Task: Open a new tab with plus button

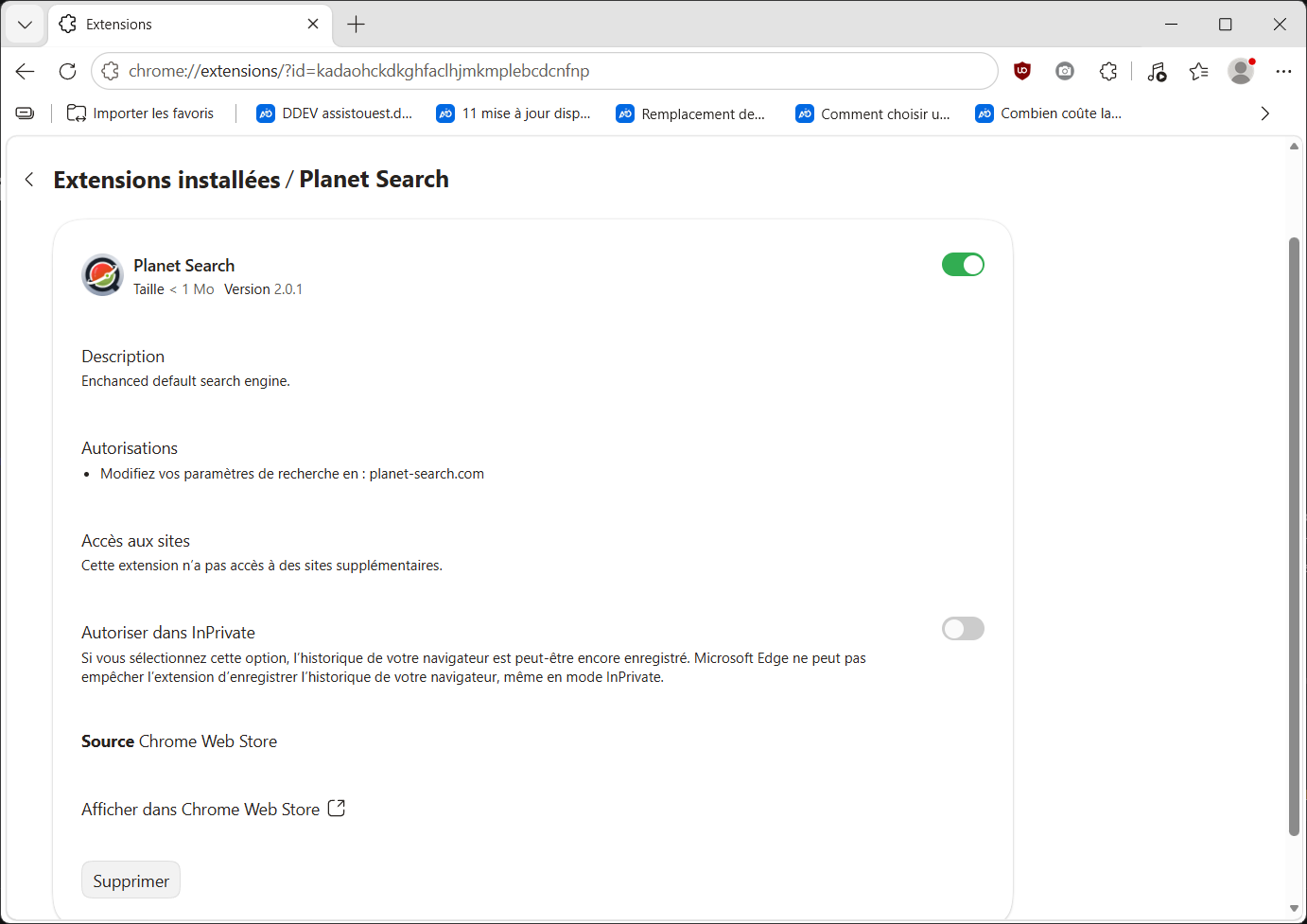Action: click(356, 25)
